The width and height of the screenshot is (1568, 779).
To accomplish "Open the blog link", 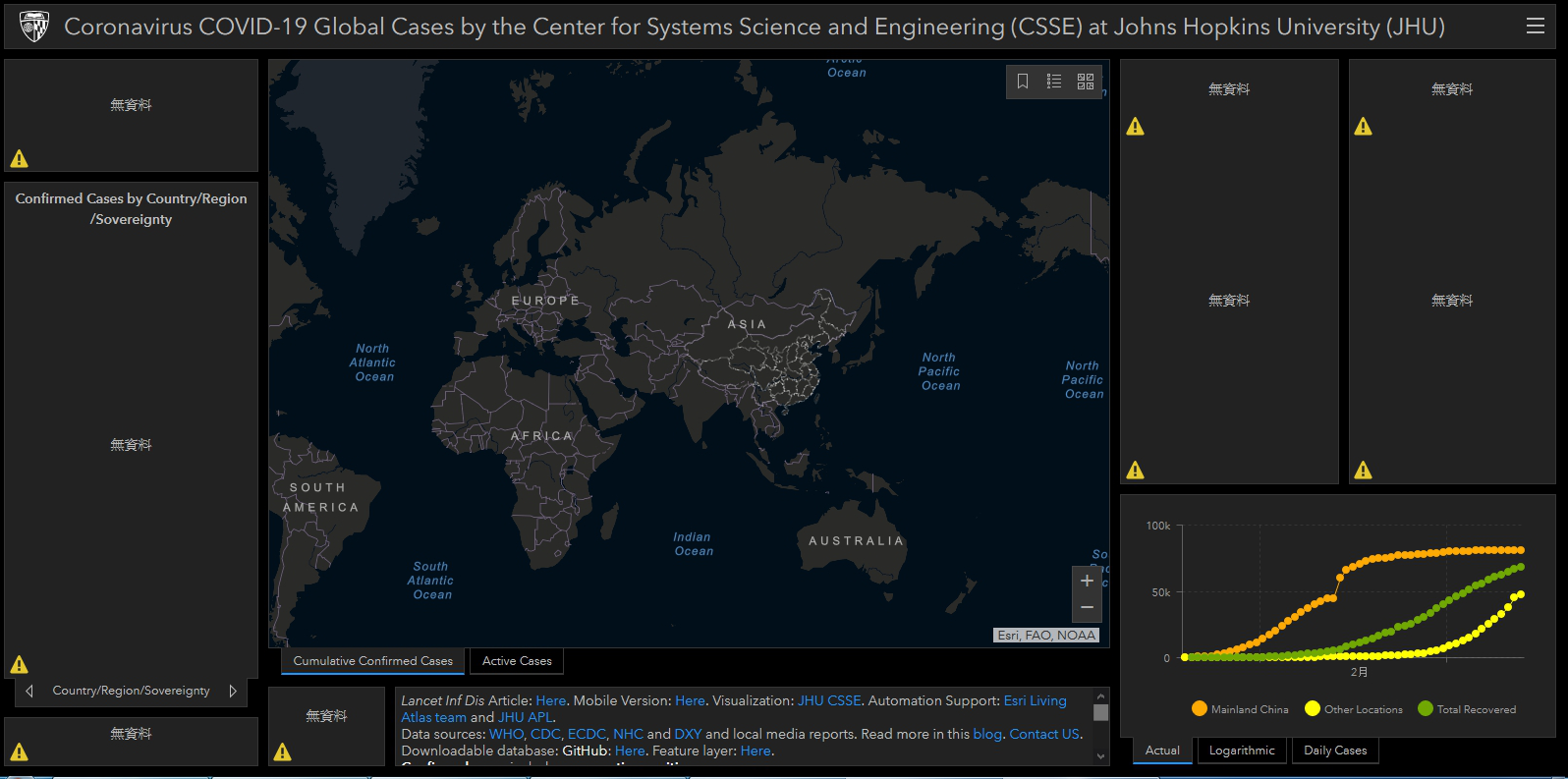I will (x=987, y=734).
